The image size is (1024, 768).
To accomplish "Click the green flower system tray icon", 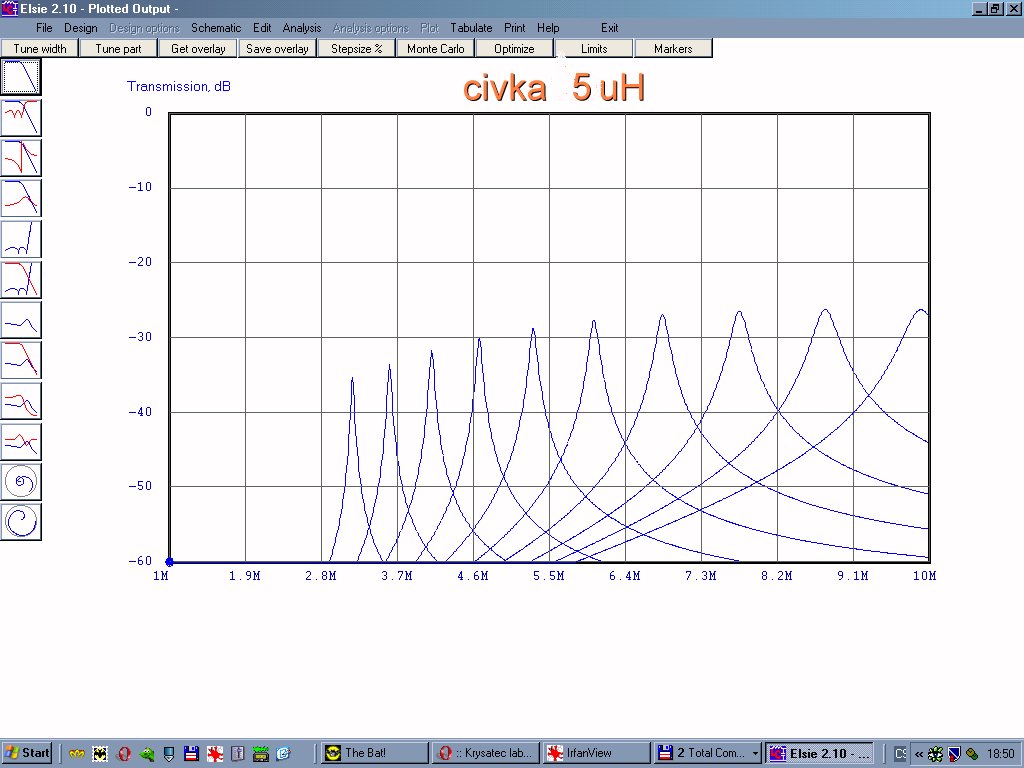I will pos(935,754).
